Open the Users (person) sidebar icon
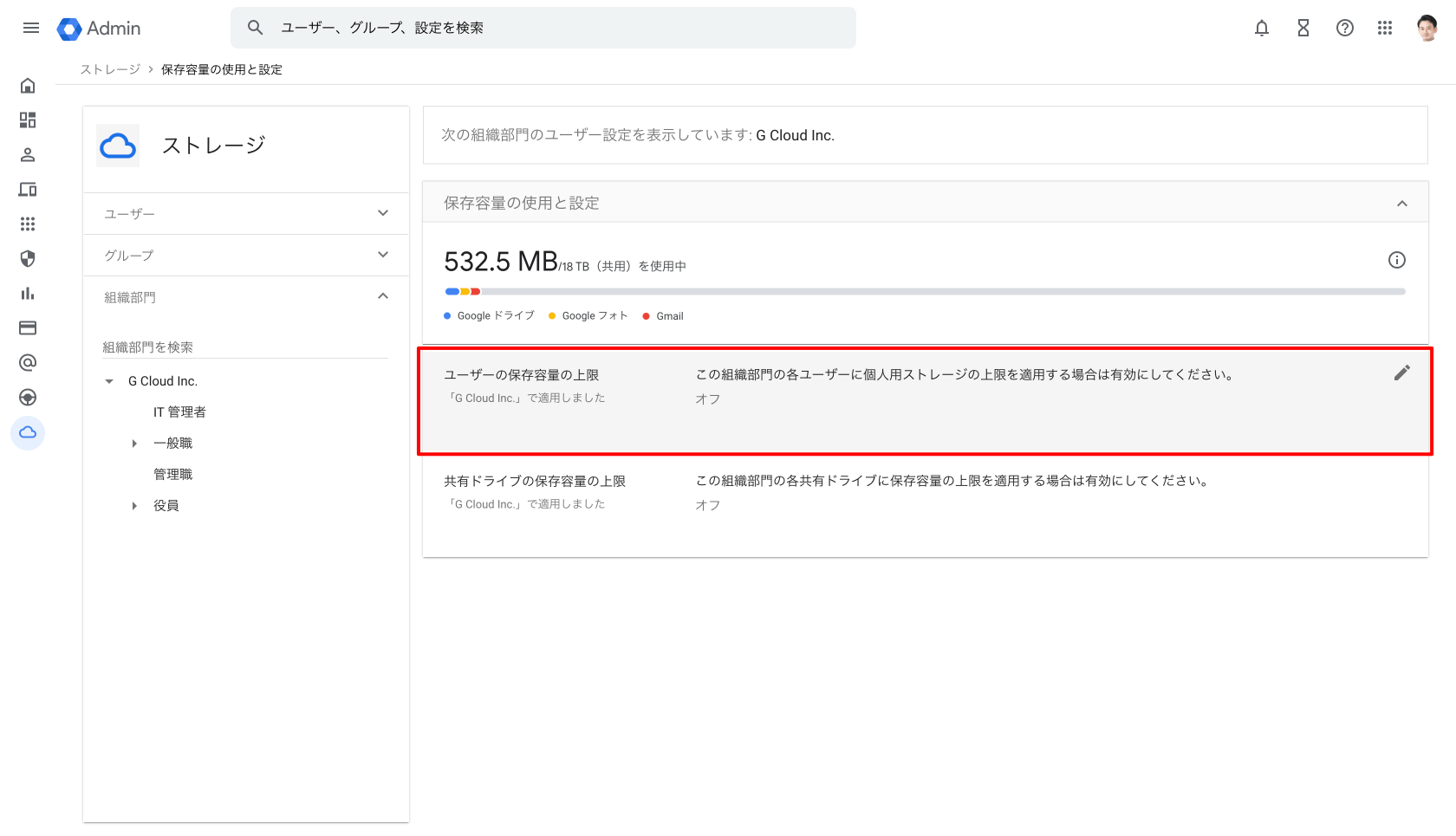 click(28, 155)
